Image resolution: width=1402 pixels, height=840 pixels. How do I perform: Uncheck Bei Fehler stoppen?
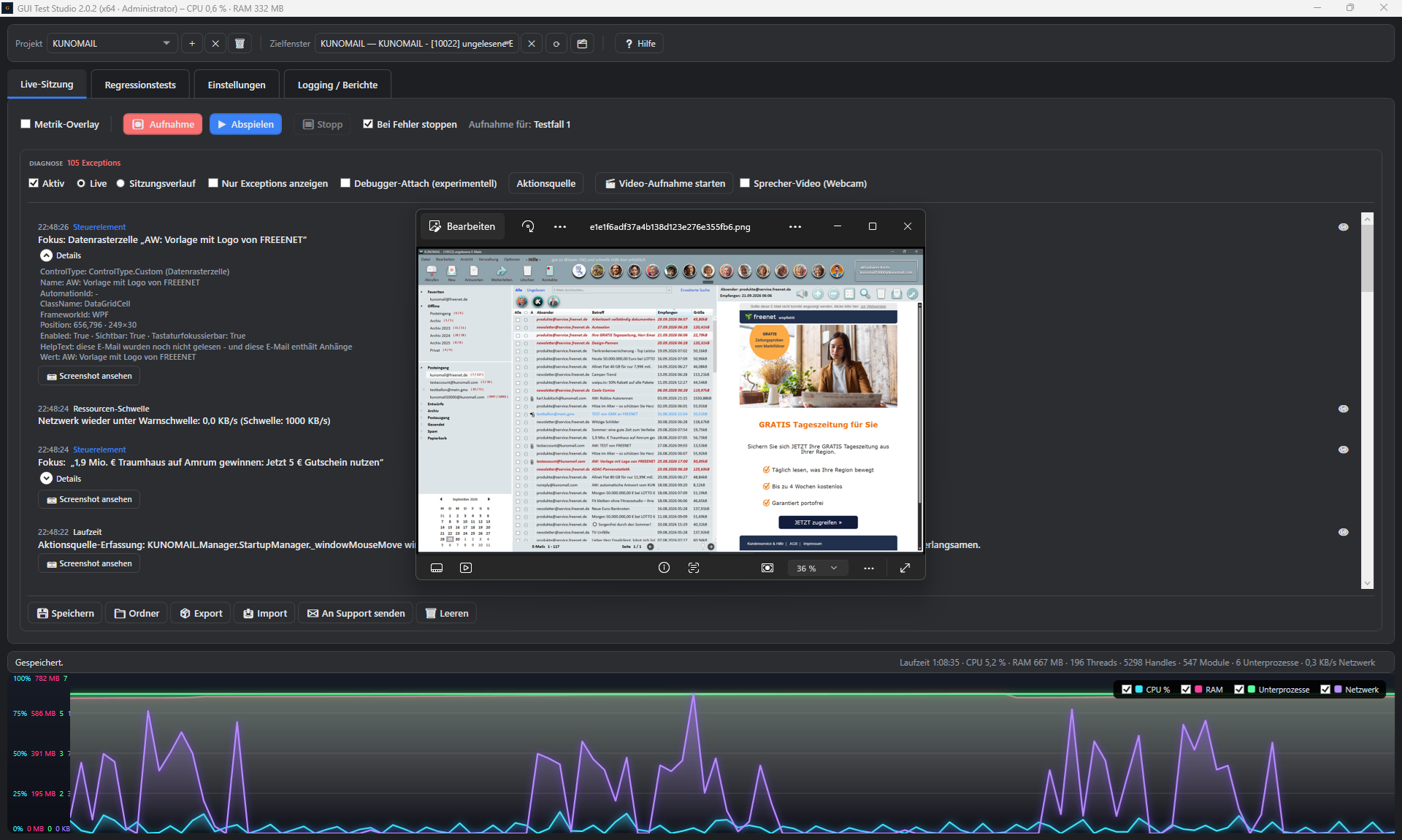(x=368, y=124)
